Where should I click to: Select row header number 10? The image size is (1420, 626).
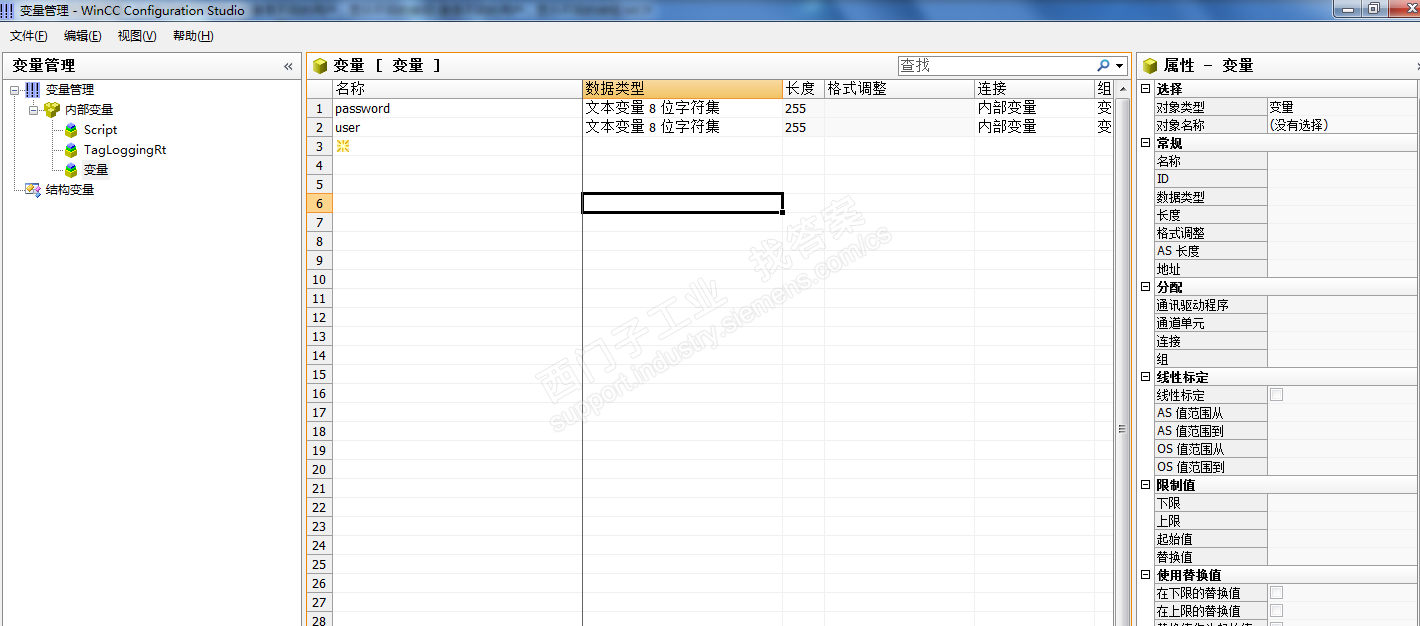(320, 279)
